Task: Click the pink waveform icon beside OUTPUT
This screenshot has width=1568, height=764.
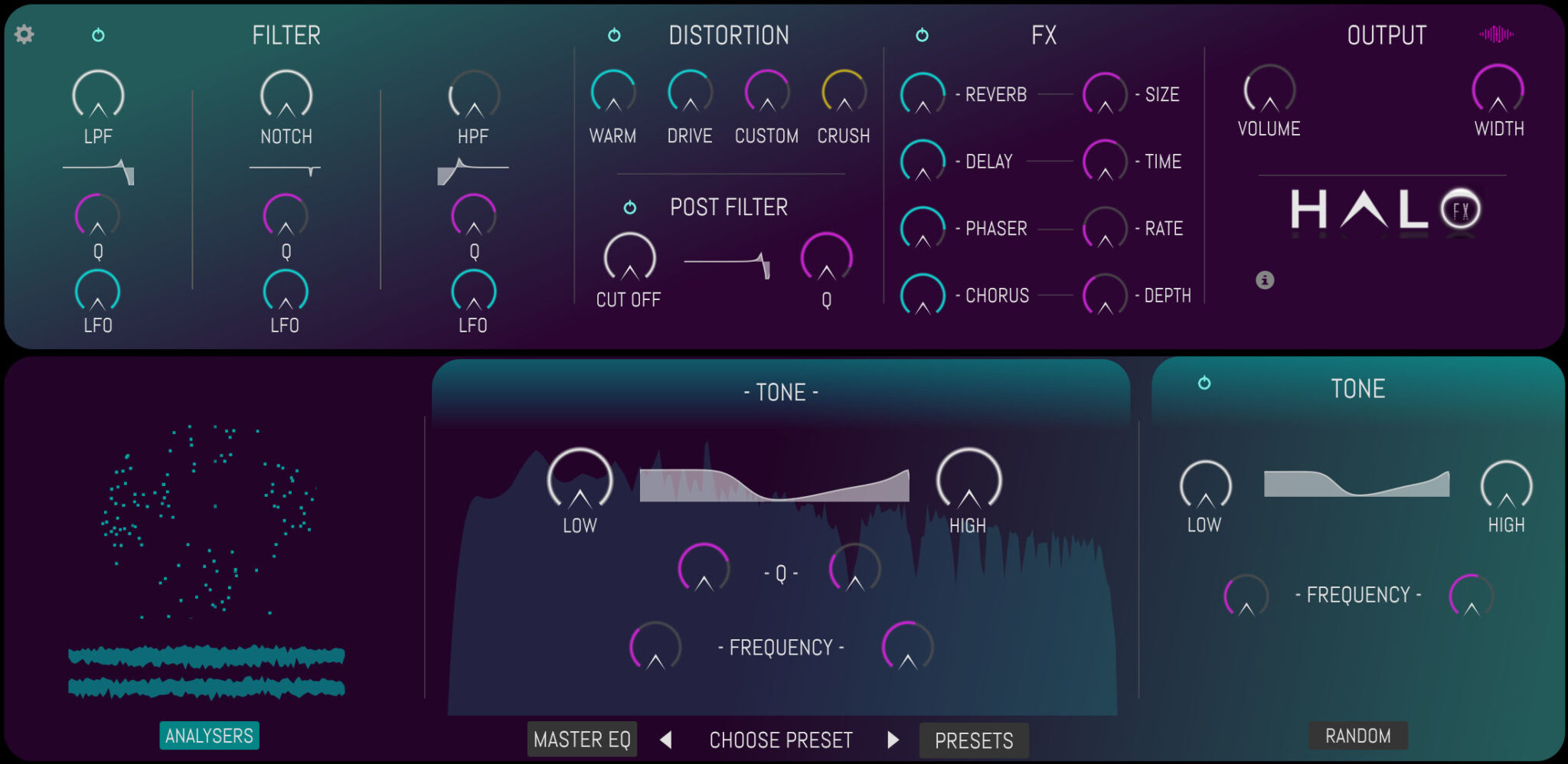Action: point(1496,34)
